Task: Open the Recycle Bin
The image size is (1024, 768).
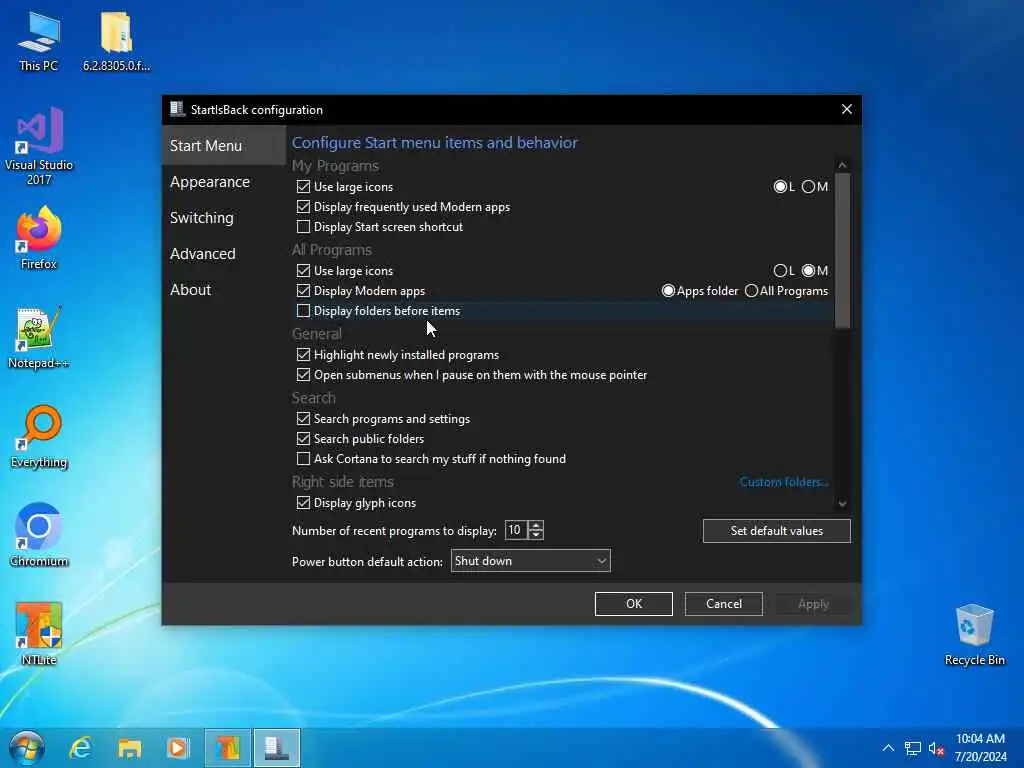Action: (x=974, y=634)
